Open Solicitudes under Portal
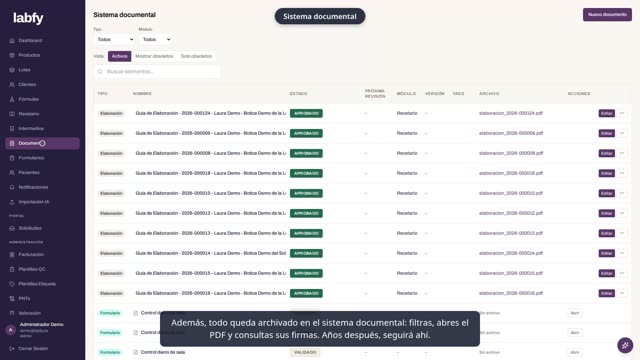The height and width of the screenshot is (360, 640). pos(30,228)
